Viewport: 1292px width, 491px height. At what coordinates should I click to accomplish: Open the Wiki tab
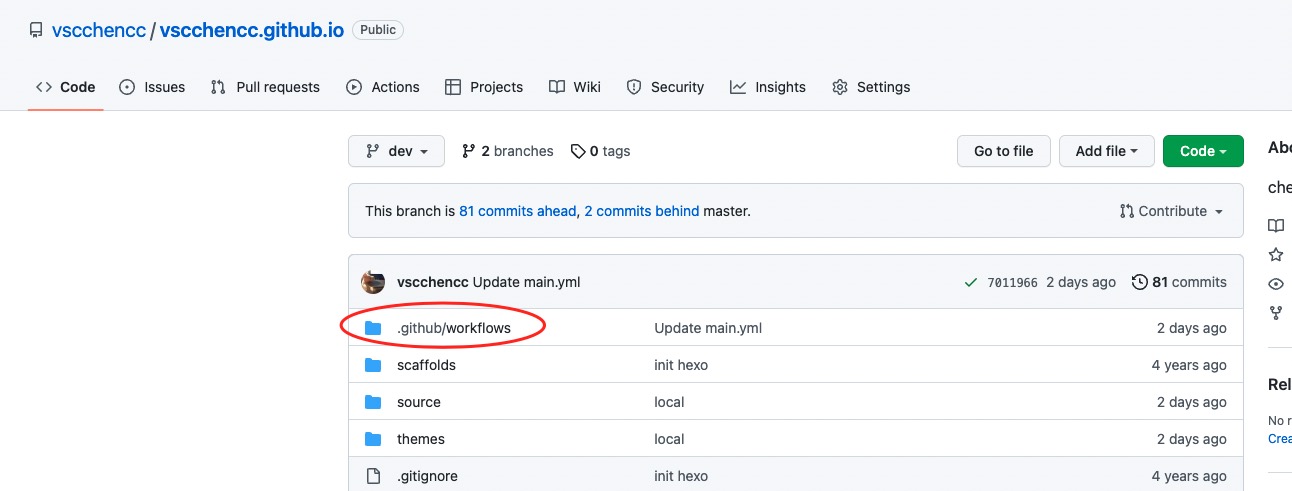575,87
